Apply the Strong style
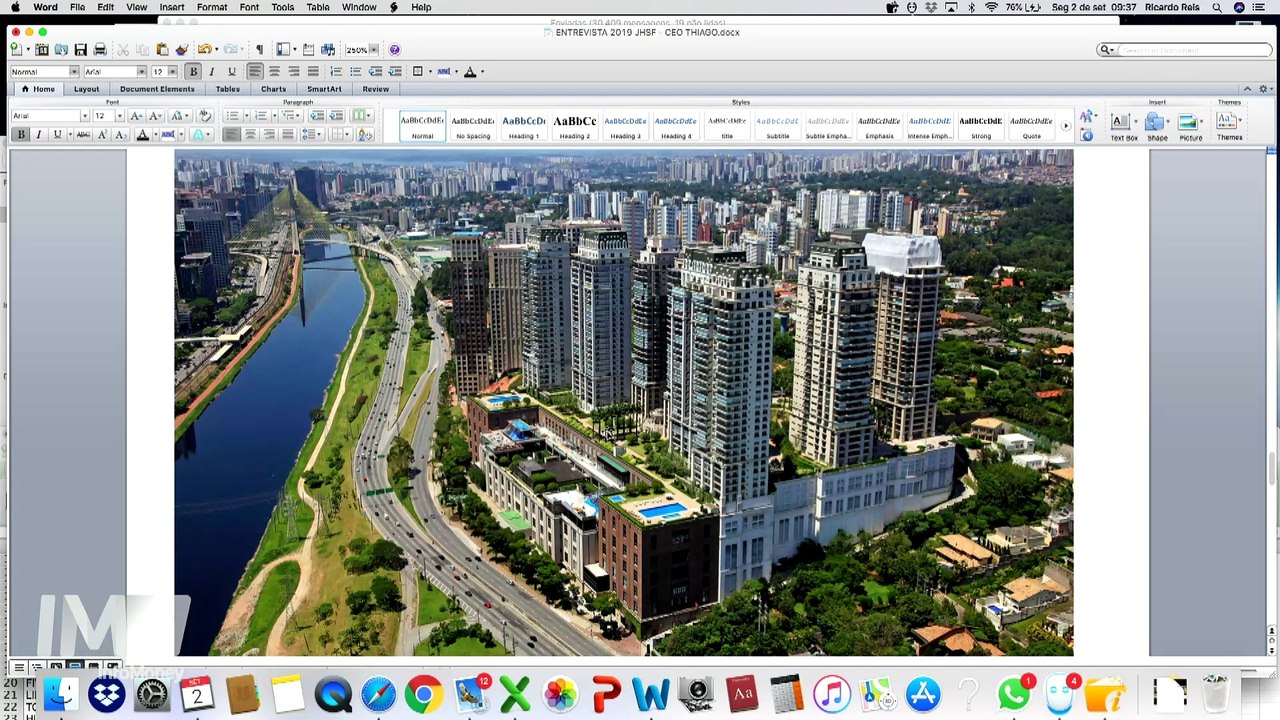 point(980,126)
